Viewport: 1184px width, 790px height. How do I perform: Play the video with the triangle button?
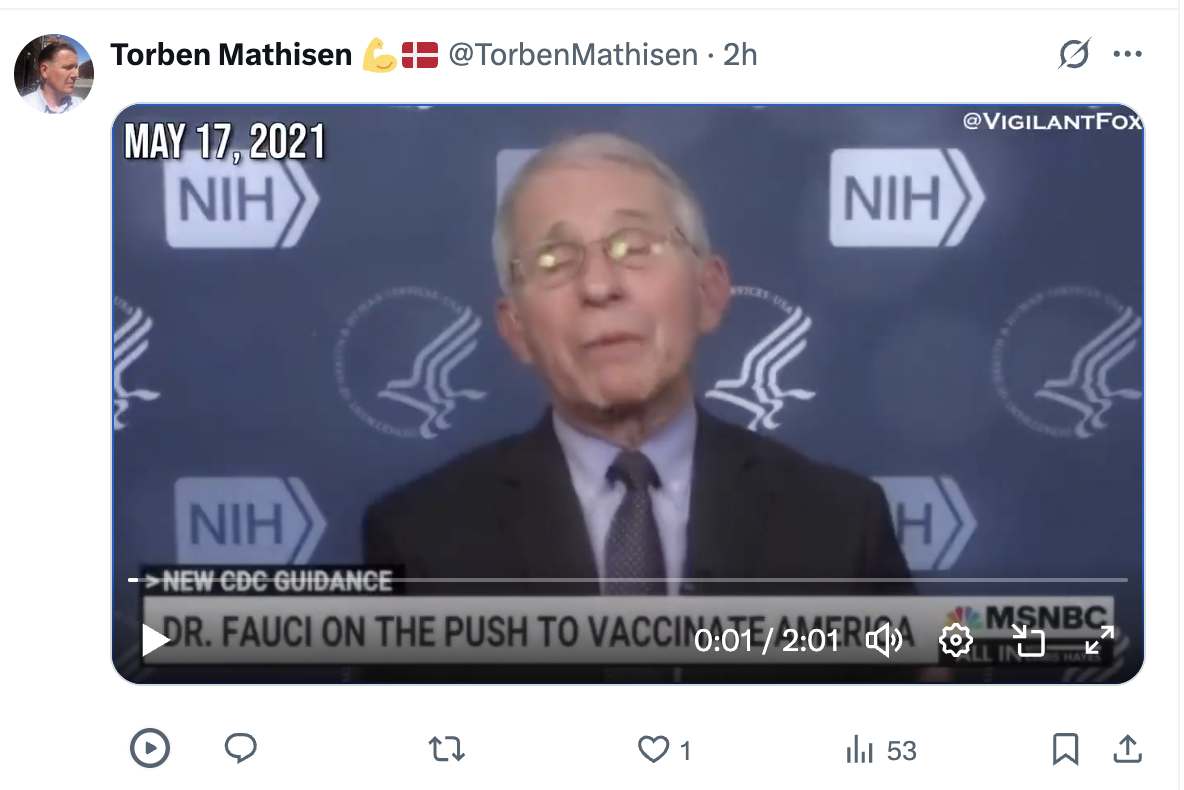click(x=155, y=640)
